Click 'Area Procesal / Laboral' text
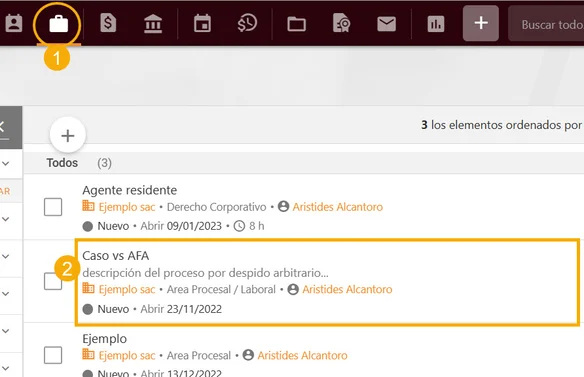The height and width of the screenshot is (377, 584). pyautogui.click(x=221, y=289)
